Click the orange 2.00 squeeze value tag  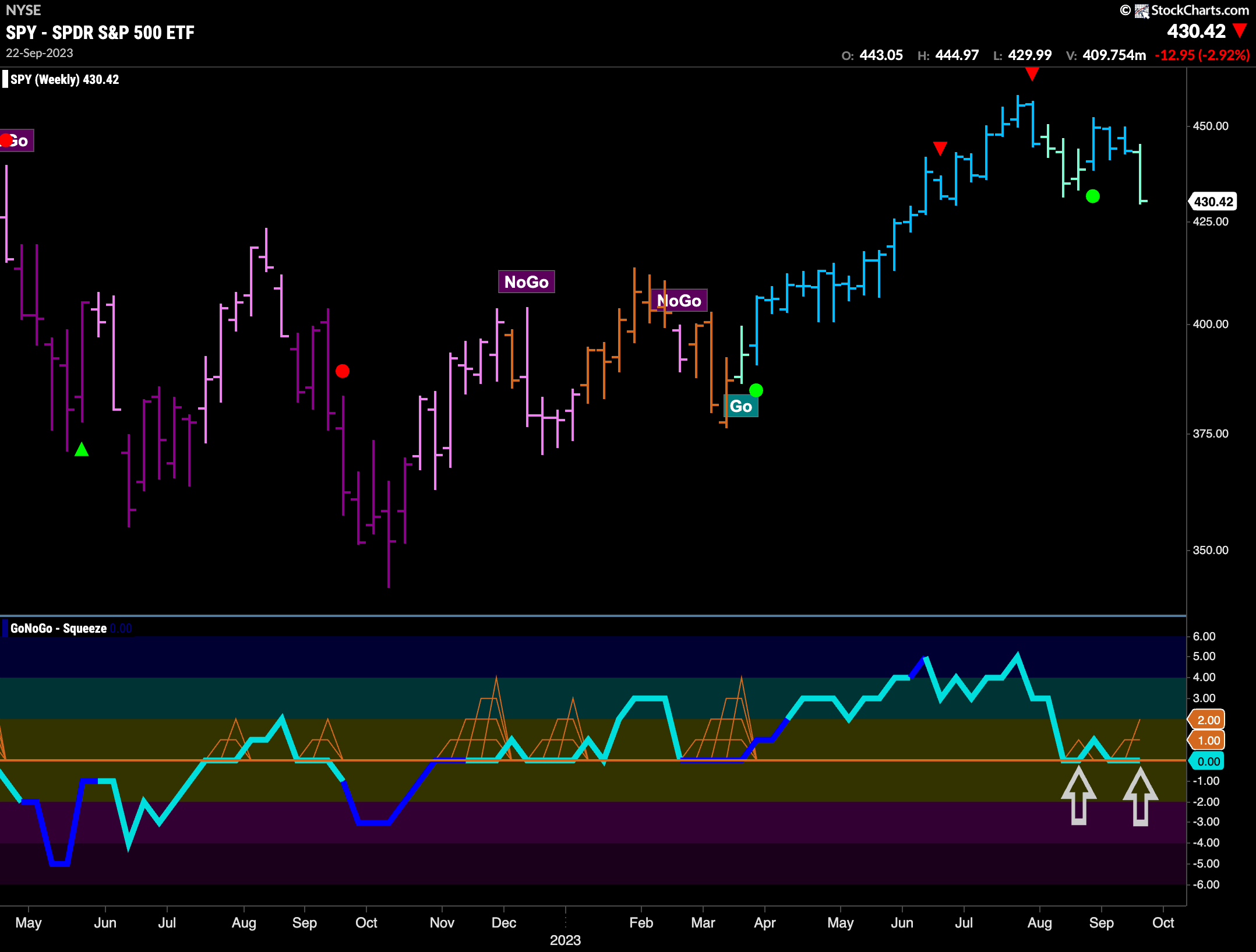point(1207,720)
